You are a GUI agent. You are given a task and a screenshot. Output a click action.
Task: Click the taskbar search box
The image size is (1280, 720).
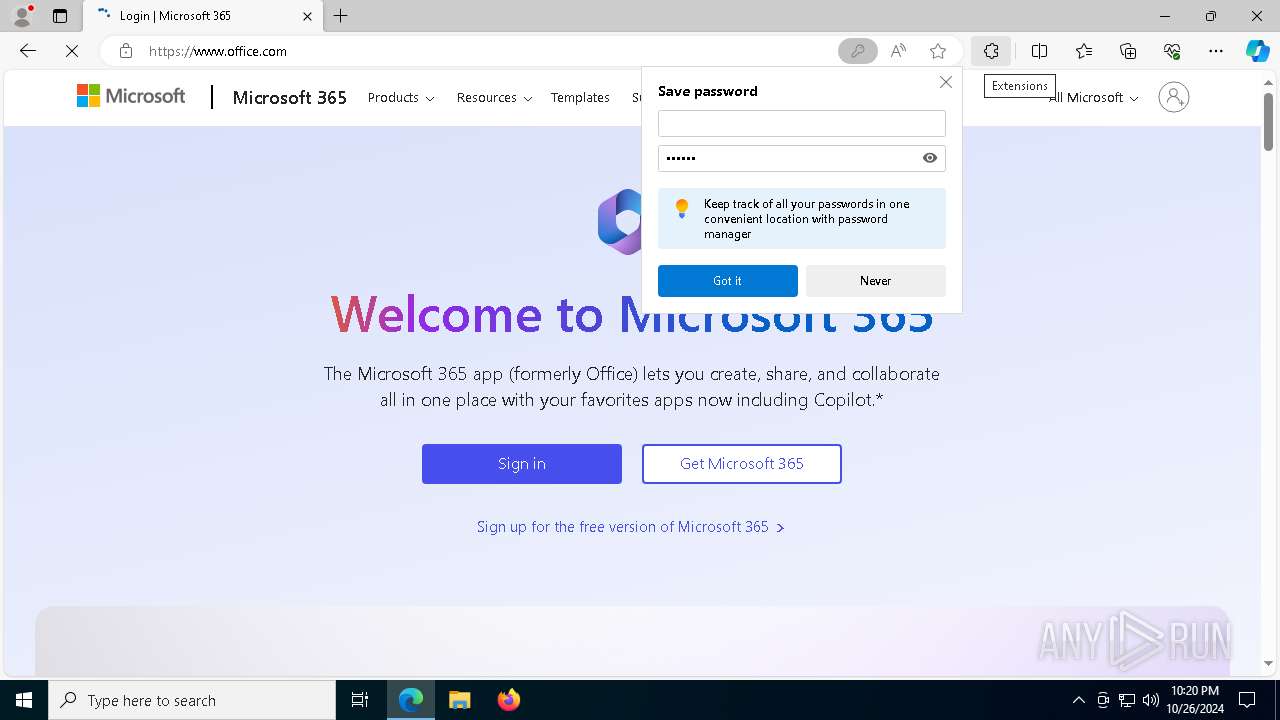(x=192, y=700)
